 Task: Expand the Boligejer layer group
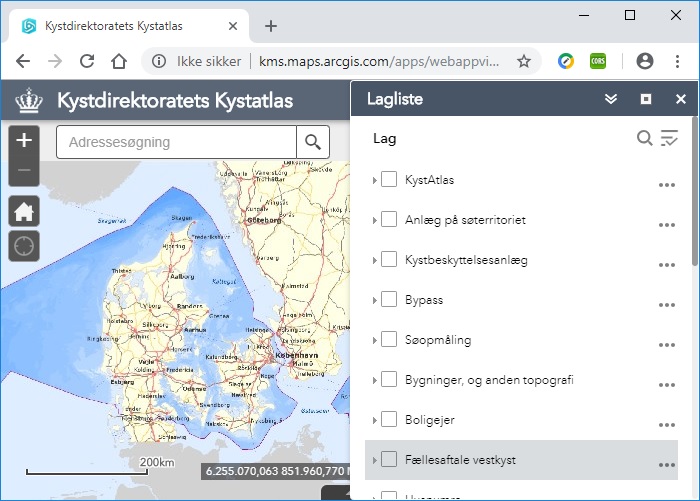(x=375, y=421)
